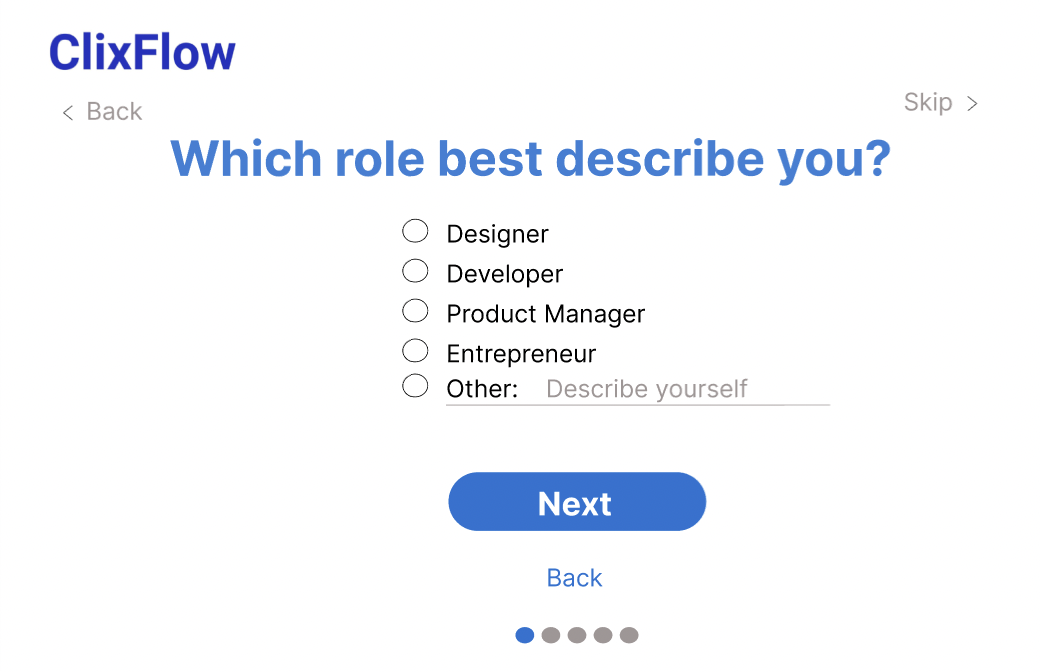
Task: Select the fourth pagination dot
Action: [x=602, y=635]
